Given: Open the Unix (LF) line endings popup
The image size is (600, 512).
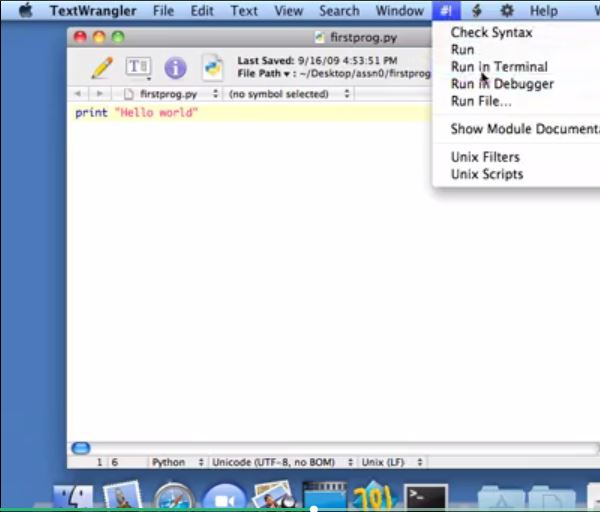Looking at the screenshot, I should click(x=392, y=462).
